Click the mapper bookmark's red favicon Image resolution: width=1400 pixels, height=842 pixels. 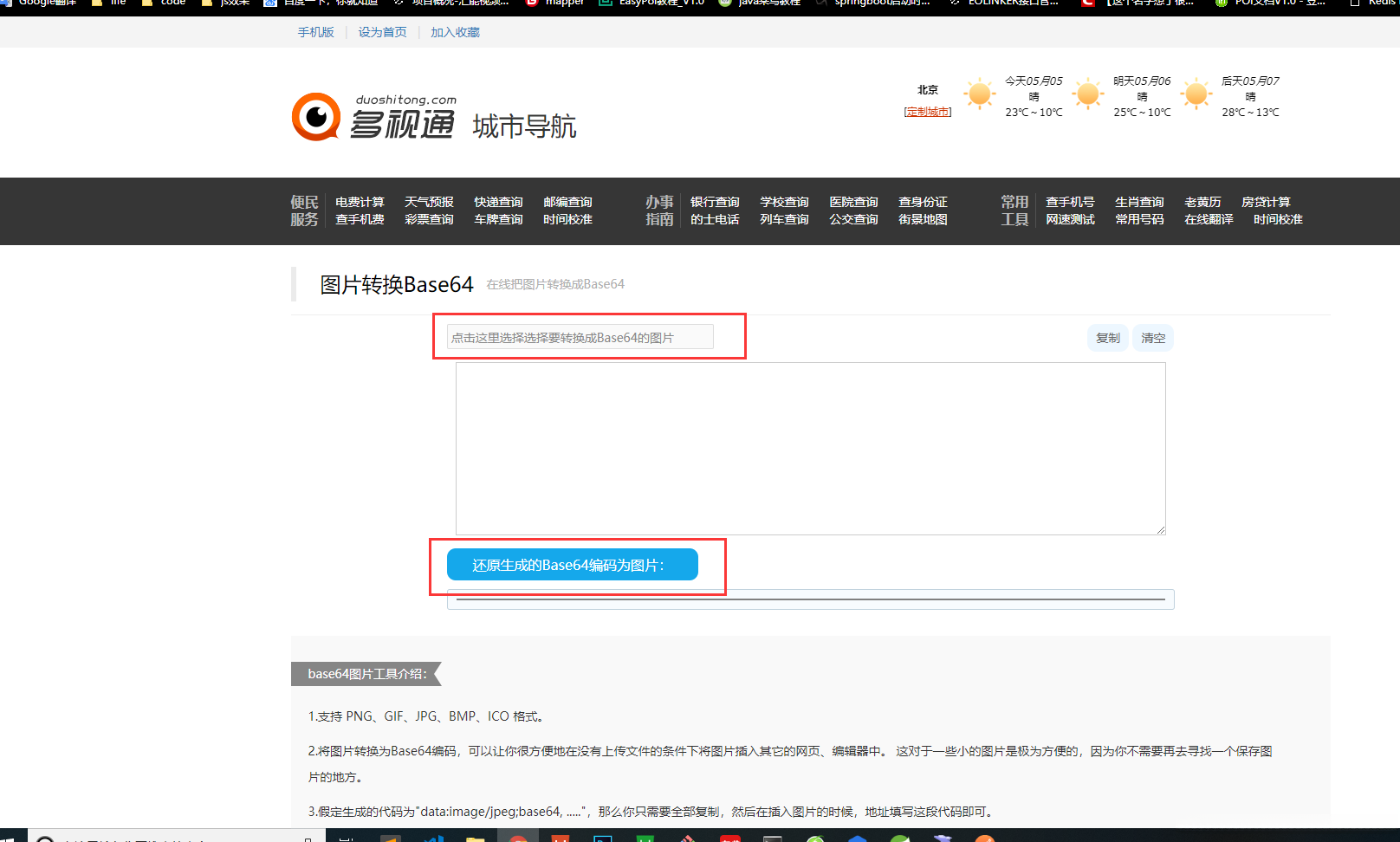point(529,3)
